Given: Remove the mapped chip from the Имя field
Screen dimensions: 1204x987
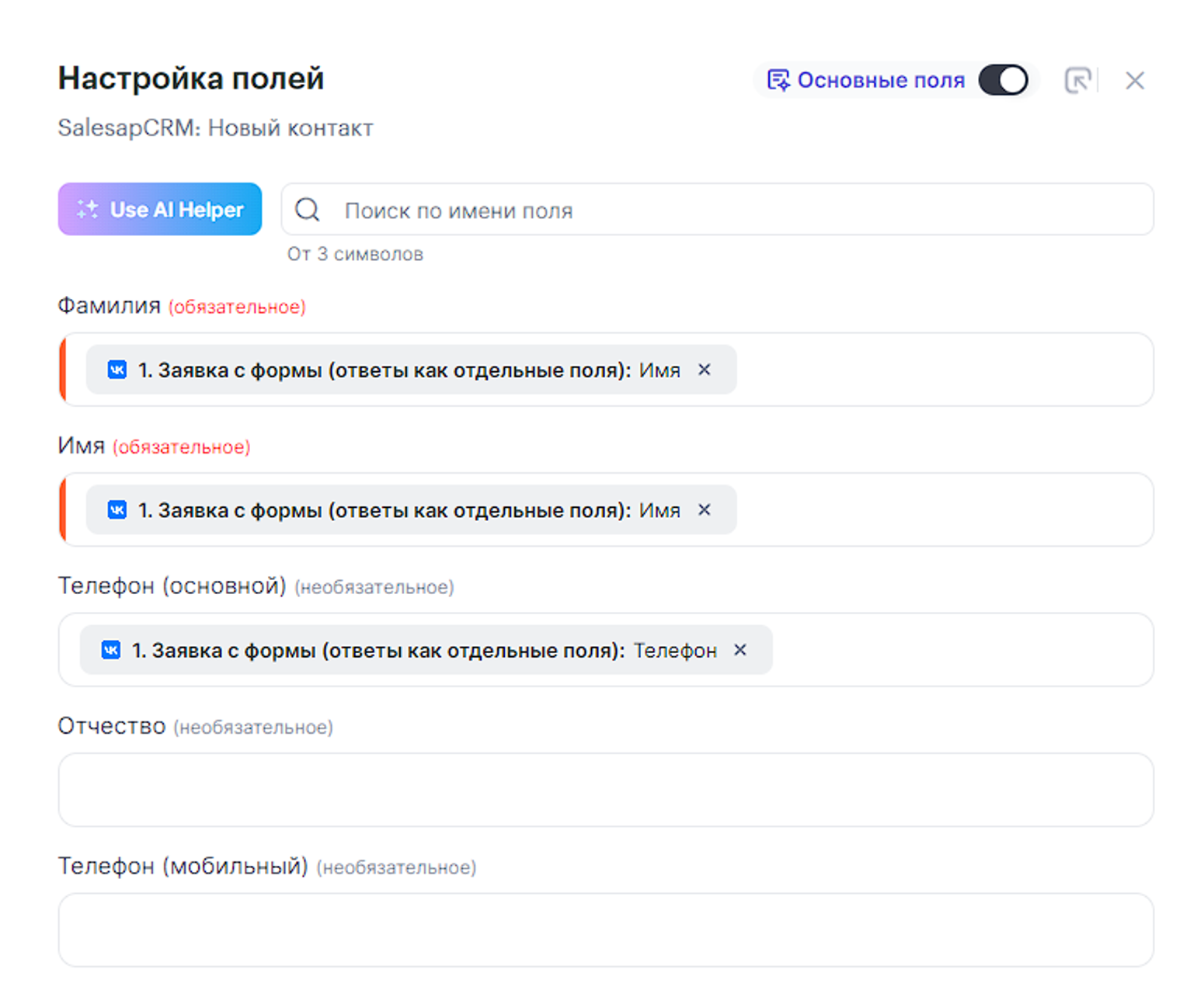Looking at the screenshot, I should pos(704,510).
